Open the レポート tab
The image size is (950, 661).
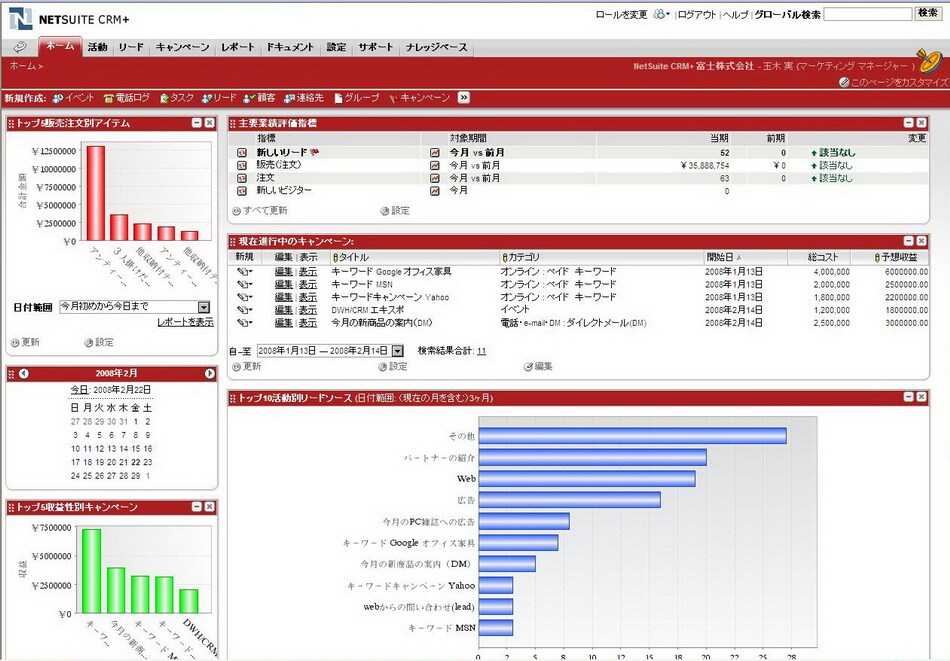pyautogui.click(x=238, y=47)
